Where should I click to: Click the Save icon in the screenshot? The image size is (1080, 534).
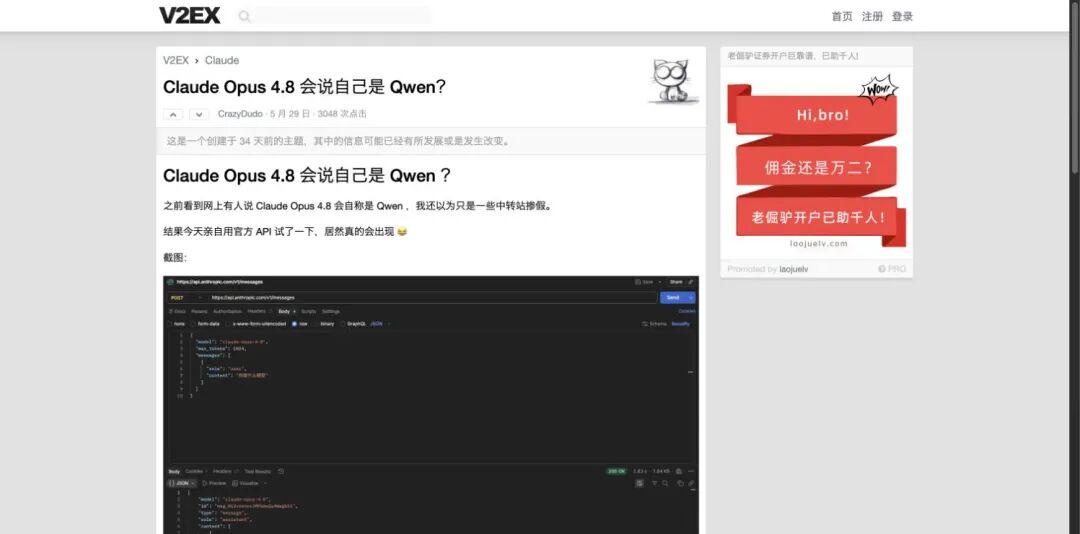(x=638, y=282)
